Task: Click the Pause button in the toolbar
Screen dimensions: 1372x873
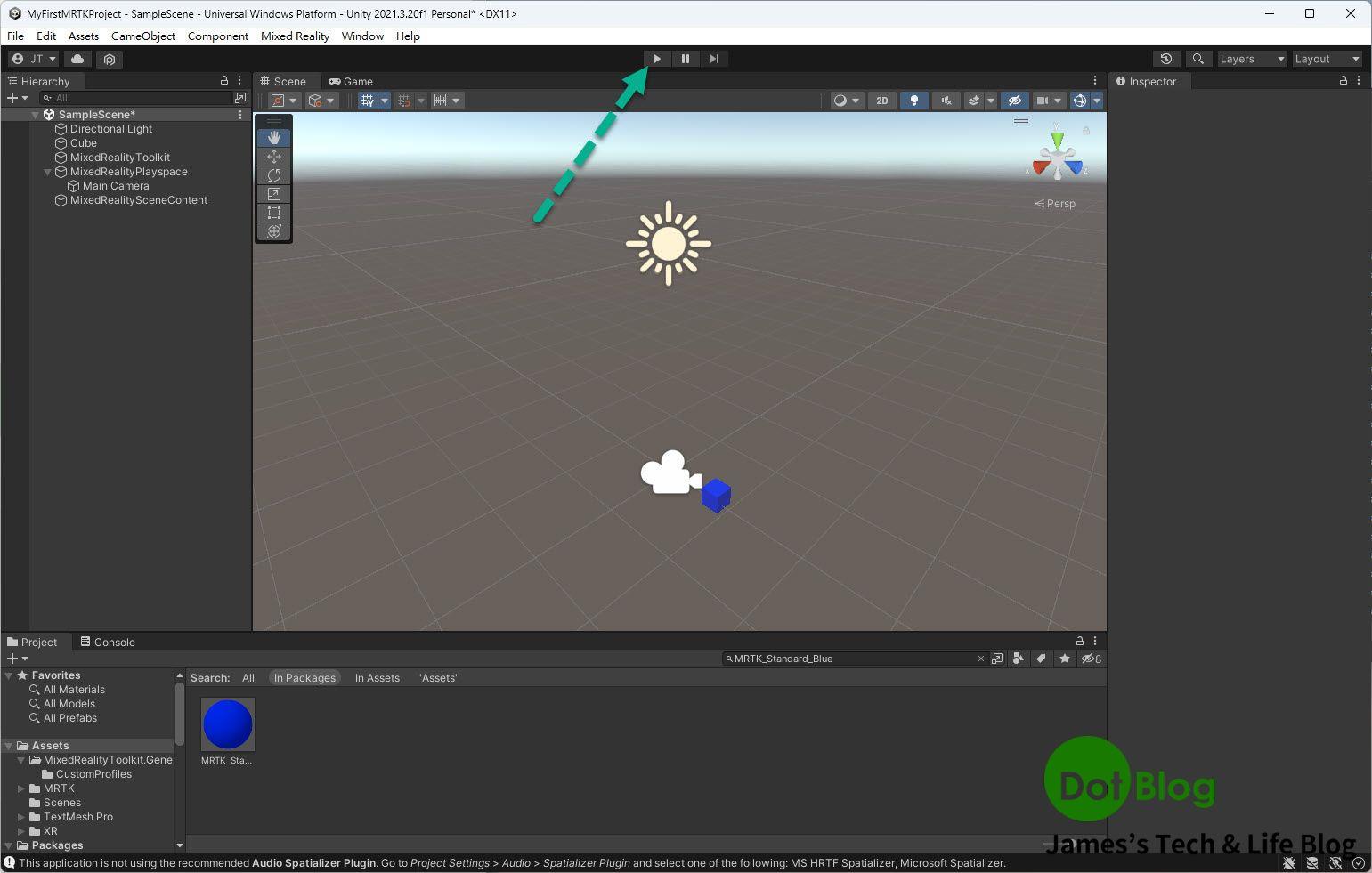Action: [x=686, y=59]
